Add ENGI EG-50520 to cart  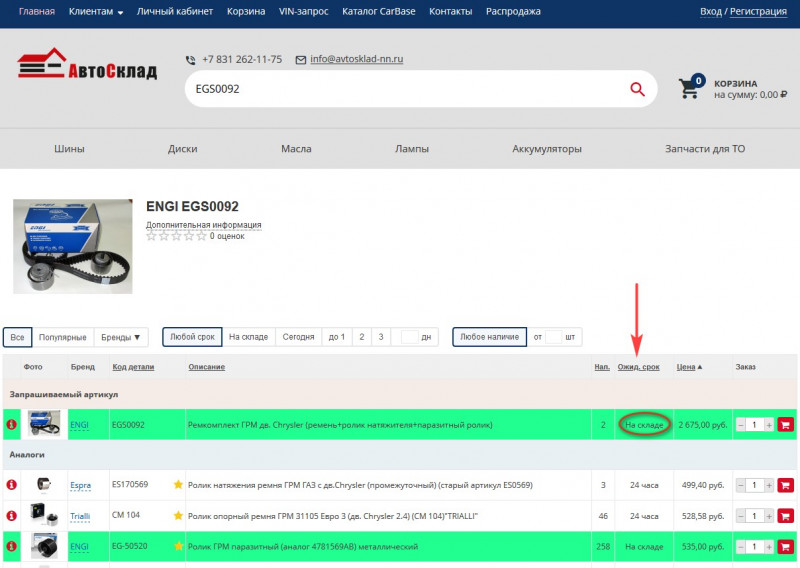pyautogui.click(x=786, y=547)
